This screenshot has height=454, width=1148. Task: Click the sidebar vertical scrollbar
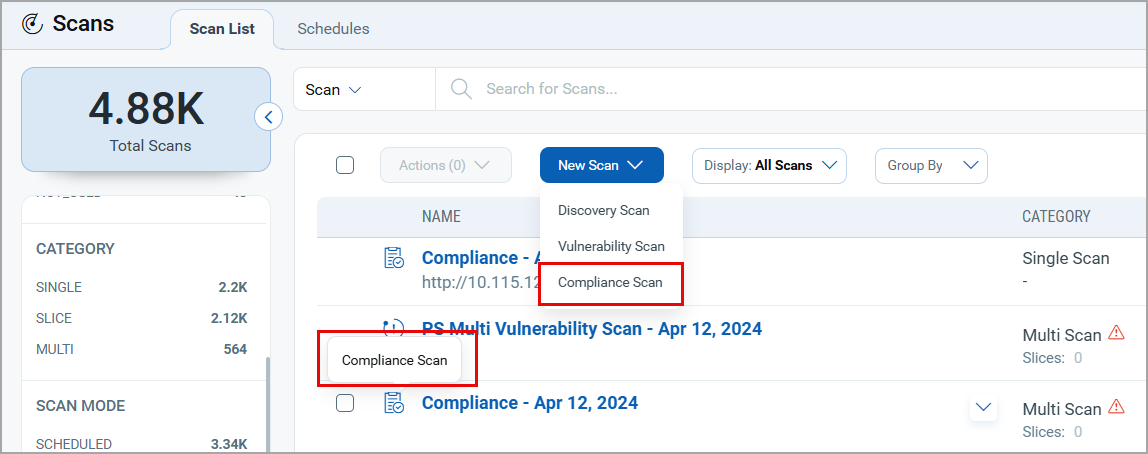point(267,403)
